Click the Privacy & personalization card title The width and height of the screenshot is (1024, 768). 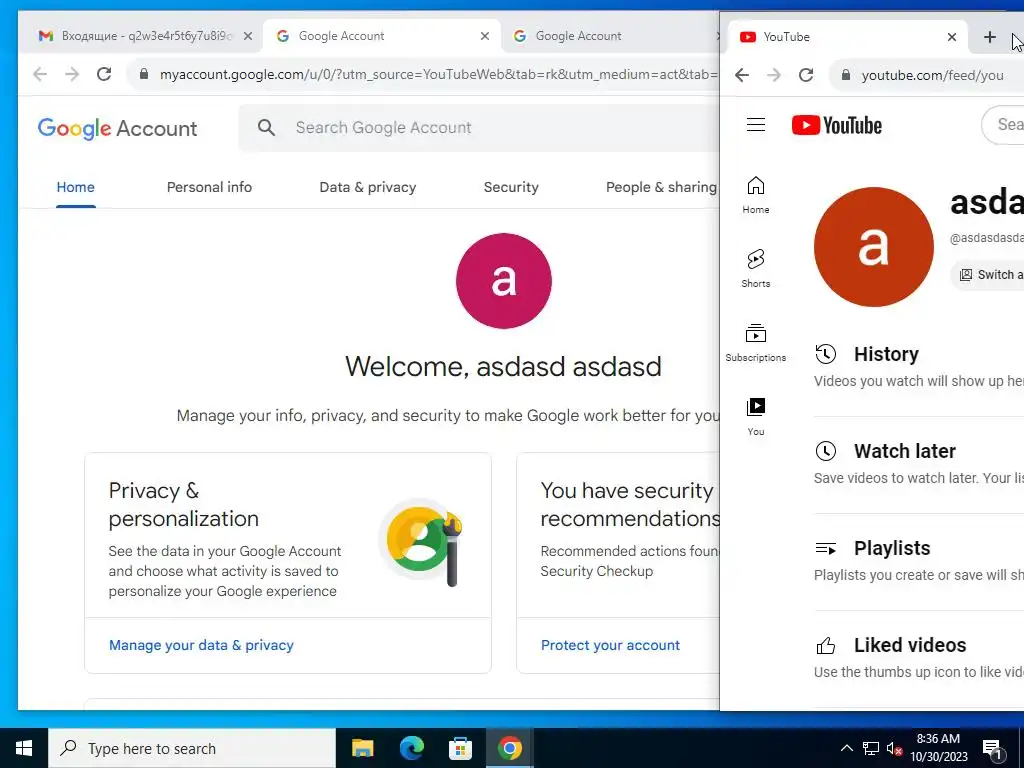point(184,504)
